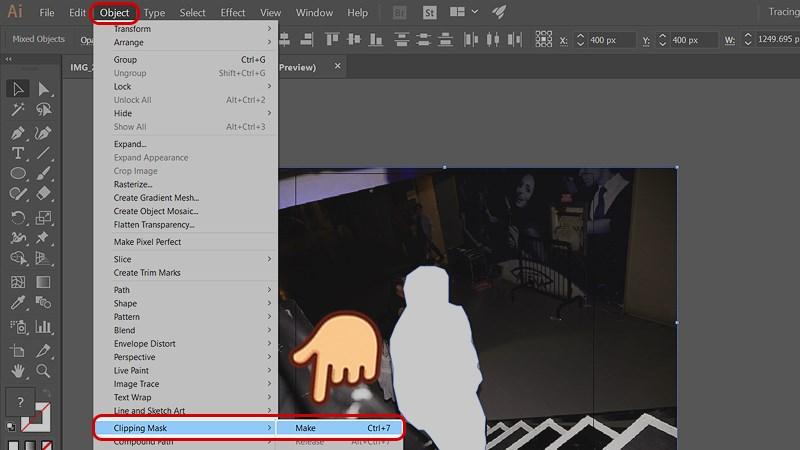800x450 pixels.
Task: Select the Lasso tool
Action: point(43,109)
